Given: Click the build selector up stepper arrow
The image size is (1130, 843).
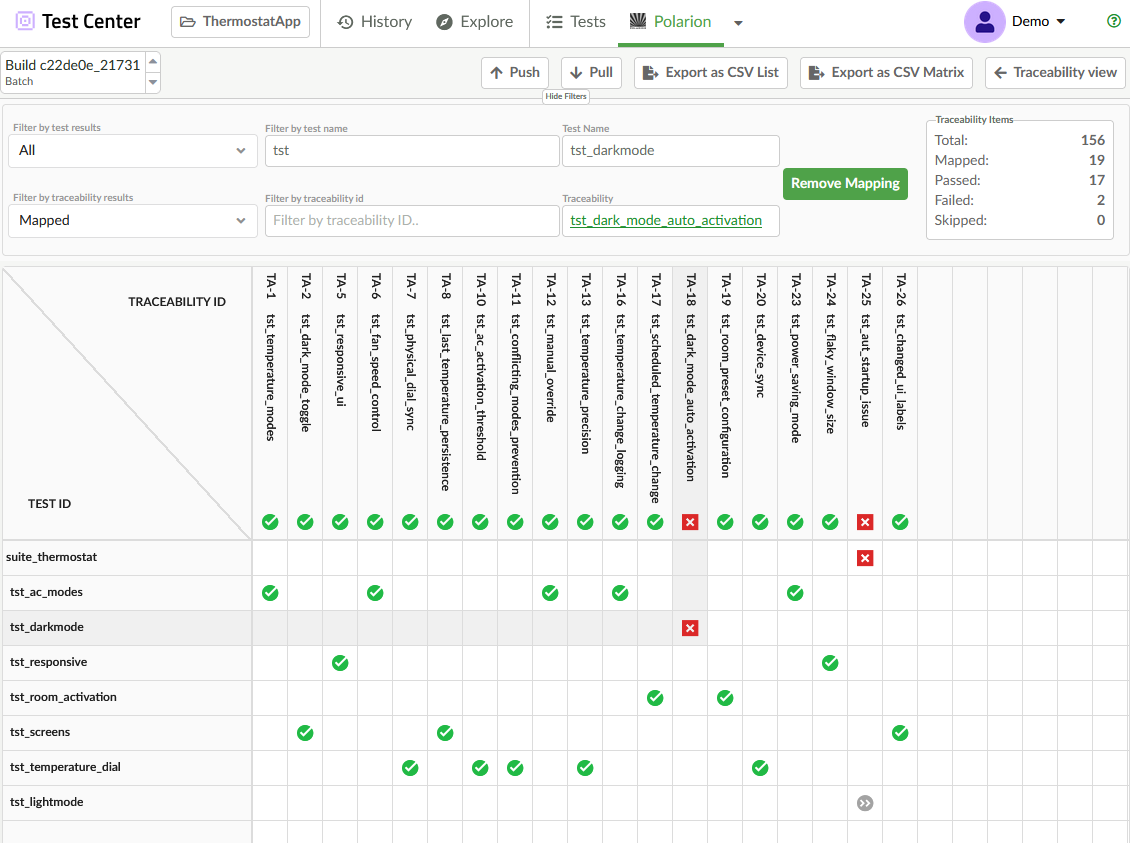Looking at the screenshot, I should 153,62.
